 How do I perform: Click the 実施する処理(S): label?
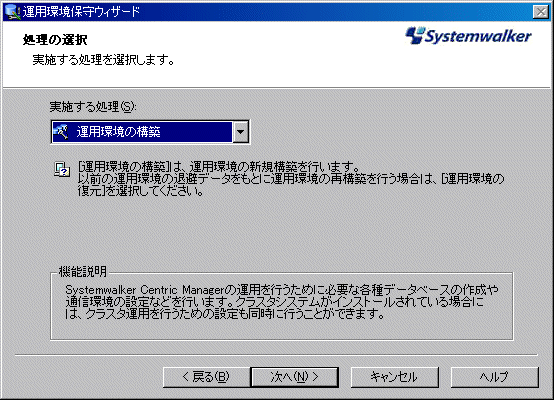(93, 106)
